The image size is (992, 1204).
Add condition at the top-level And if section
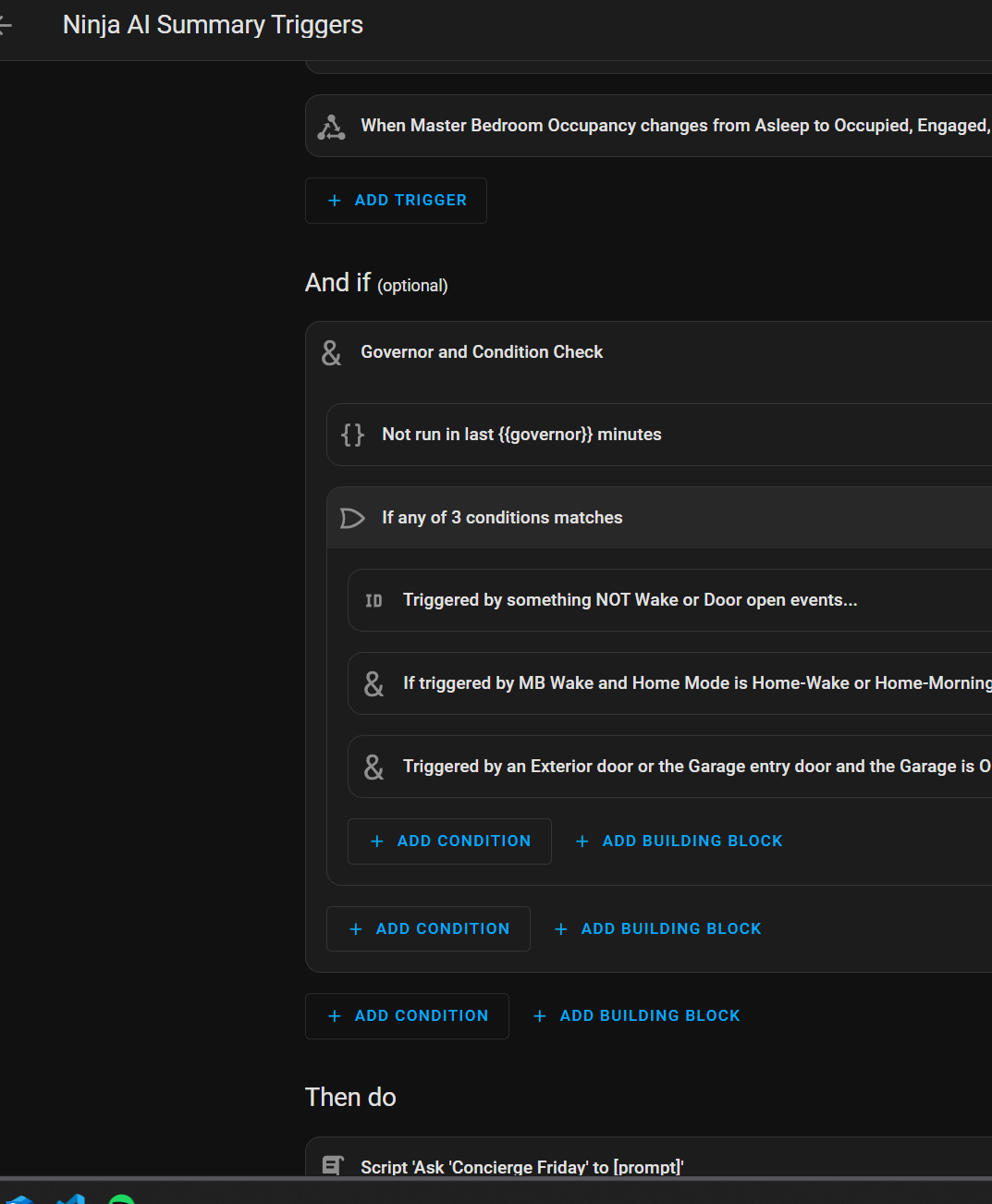[408, 1016]
